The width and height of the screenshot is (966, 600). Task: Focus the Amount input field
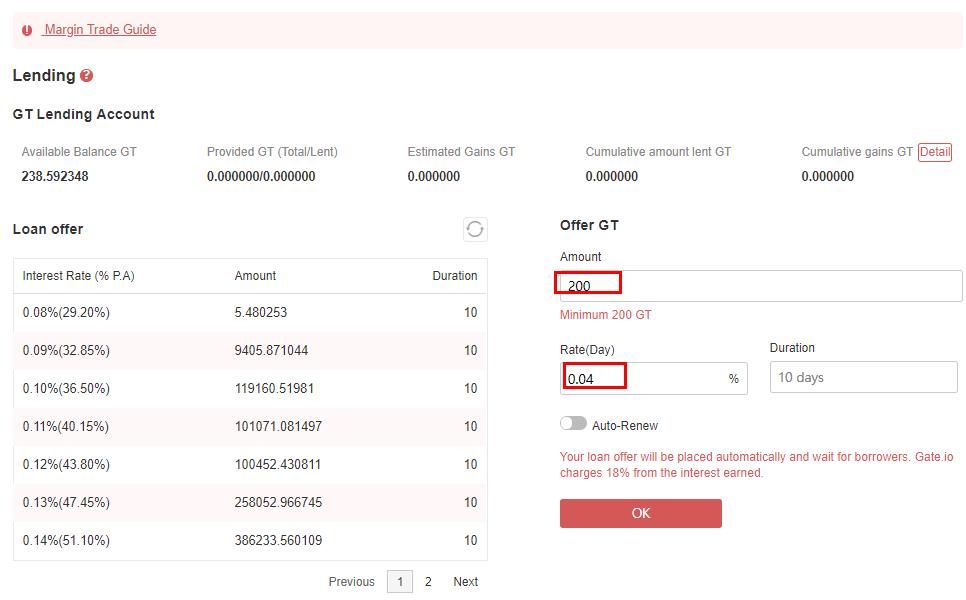click(x=761, y=286)
